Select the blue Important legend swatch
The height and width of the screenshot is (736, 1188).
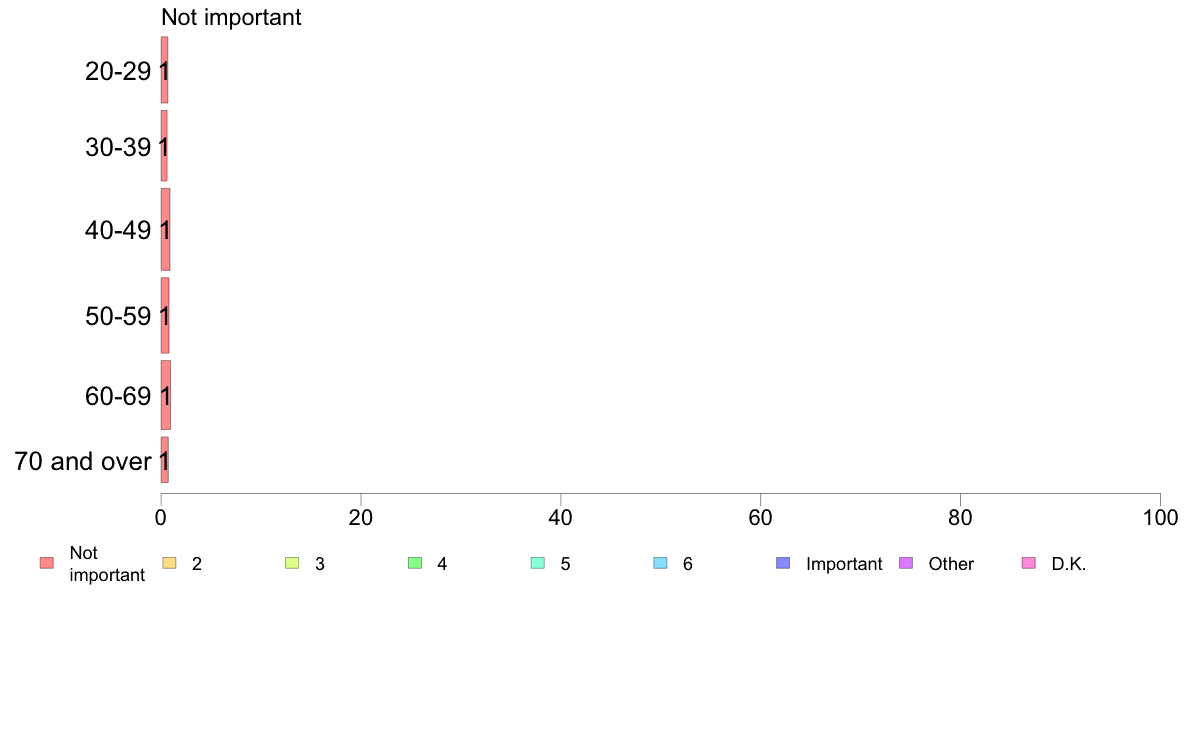[783, 563]
